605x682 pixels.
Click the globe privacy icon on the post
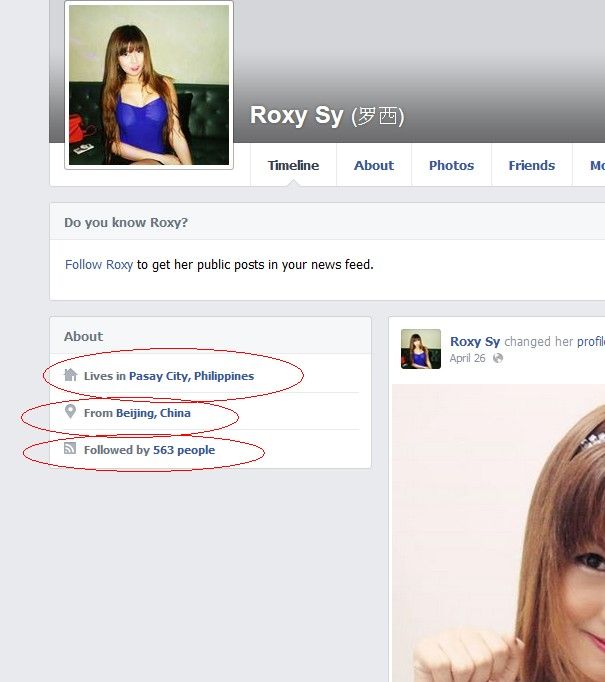tap(498, 358)
